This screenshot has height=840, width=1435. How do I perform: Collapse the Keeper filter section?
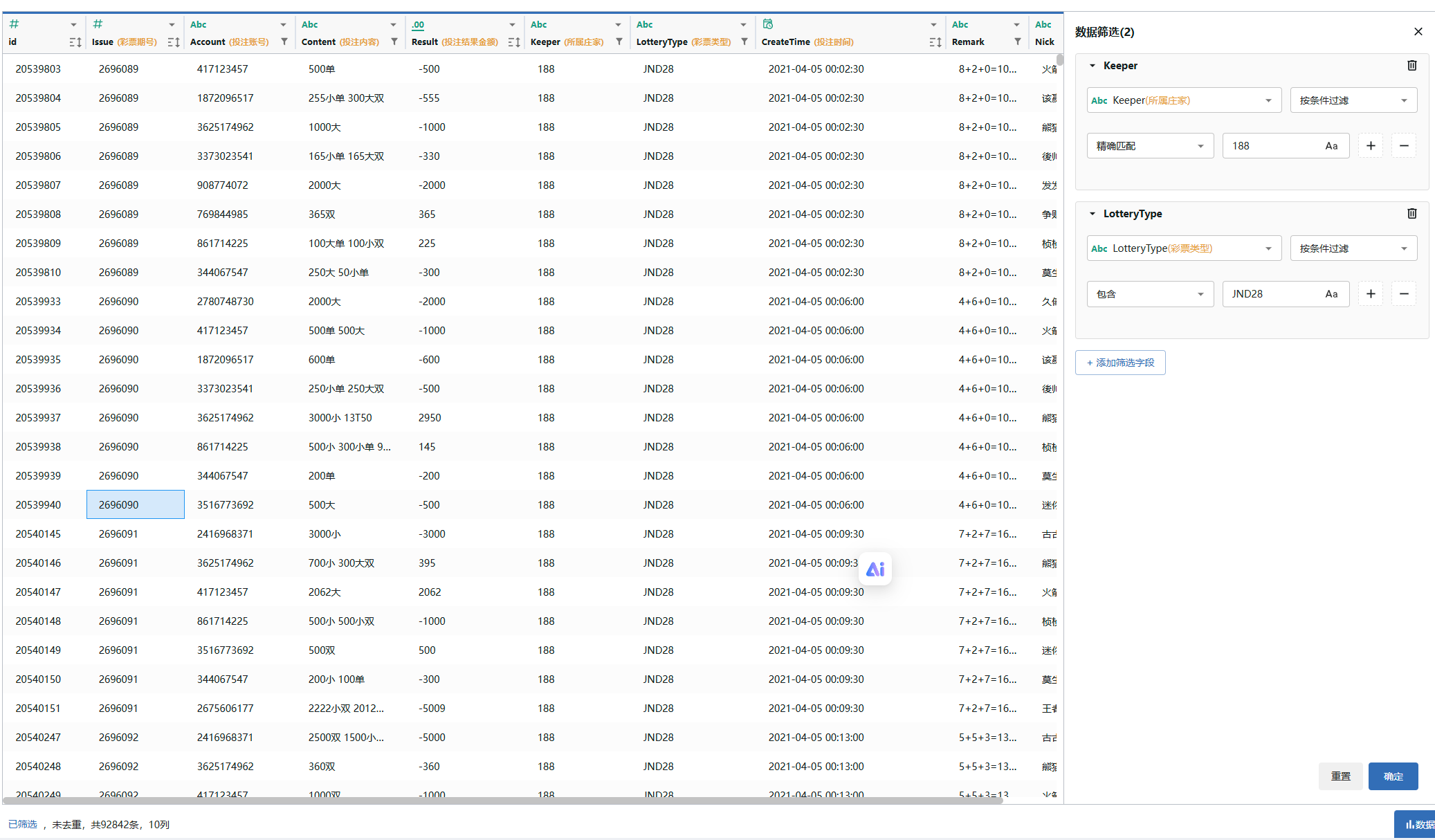point(1093,66)
